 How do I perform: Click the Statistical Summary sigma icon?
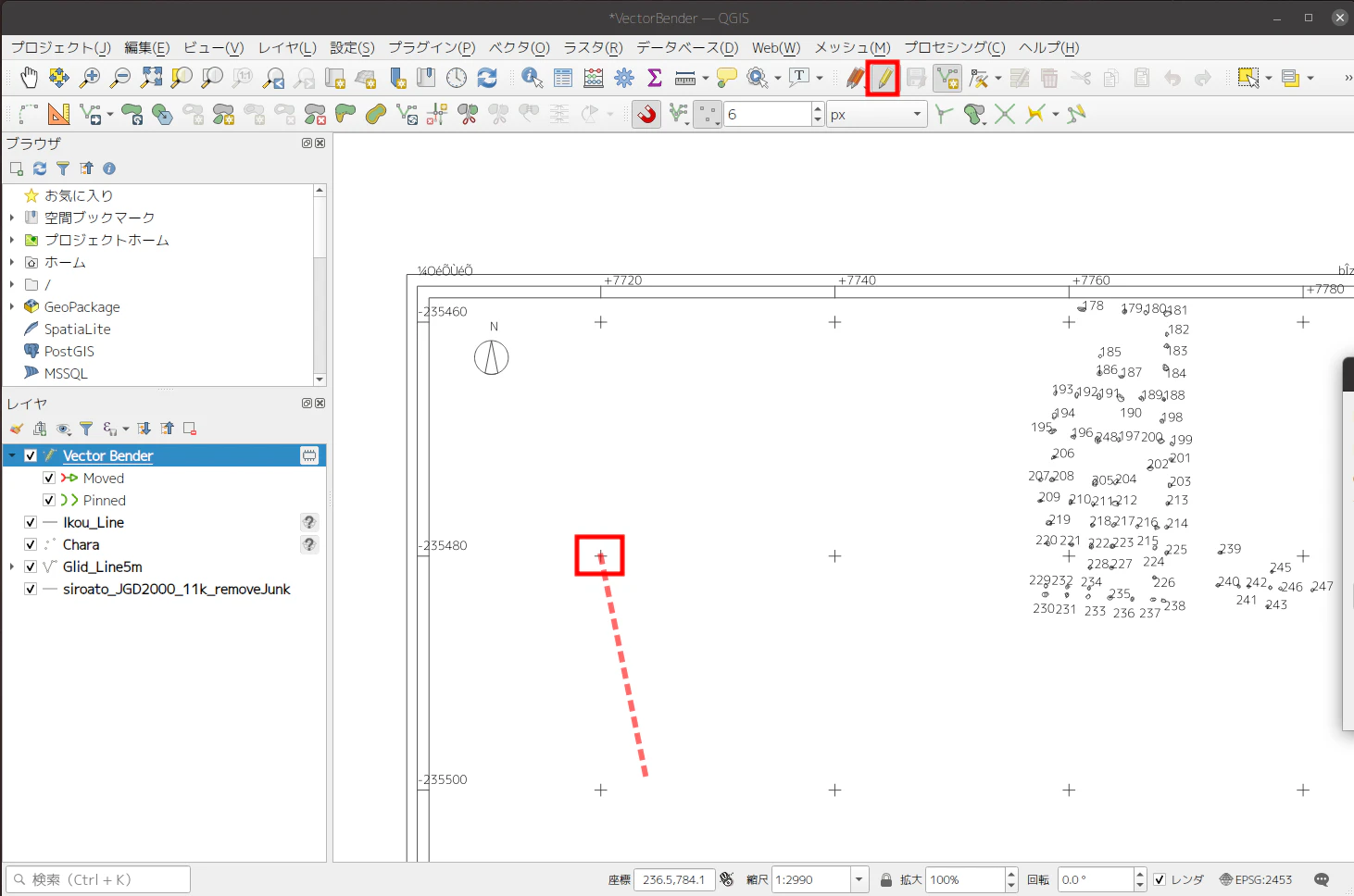coord(655,78)
